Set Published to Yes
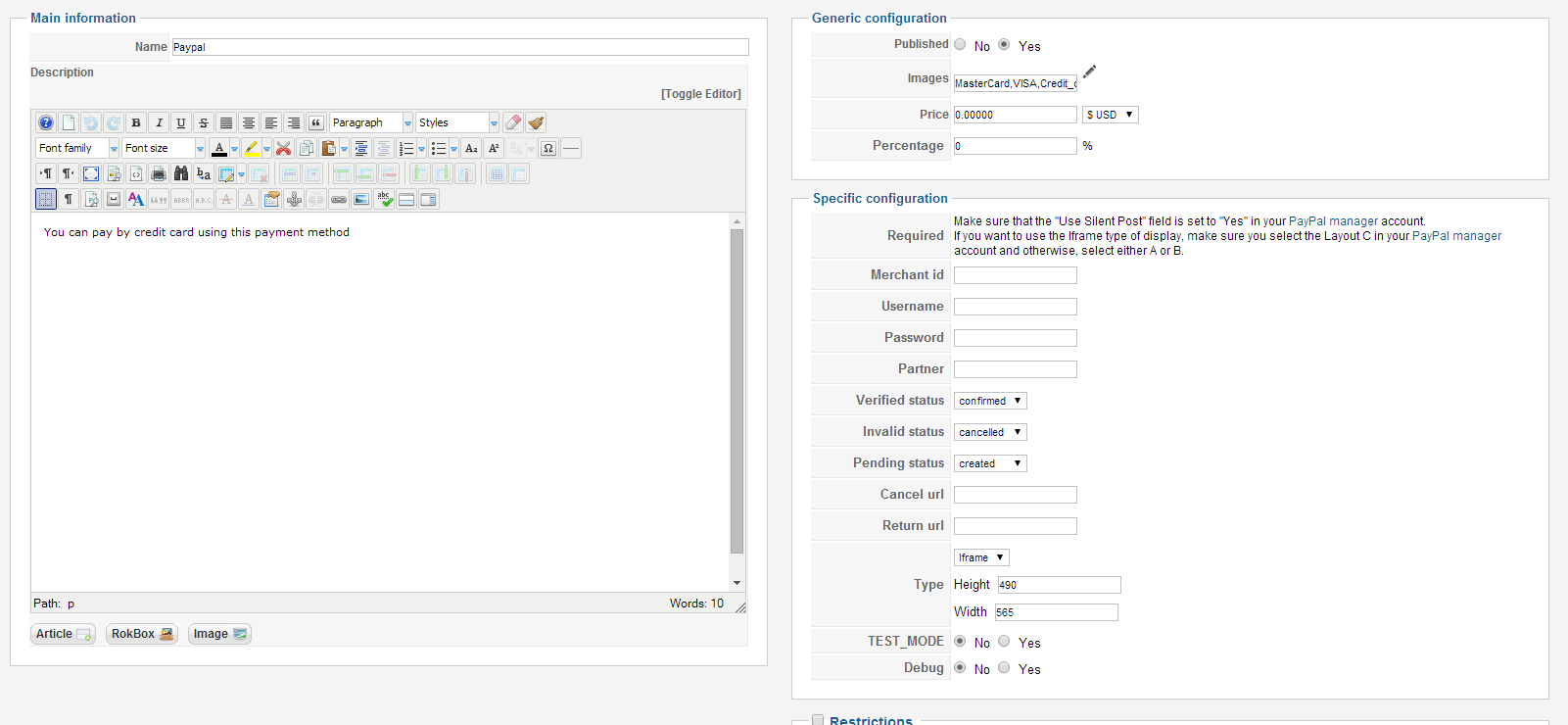The width and height of the screenshot is (1568, 725). point(1004,44)
